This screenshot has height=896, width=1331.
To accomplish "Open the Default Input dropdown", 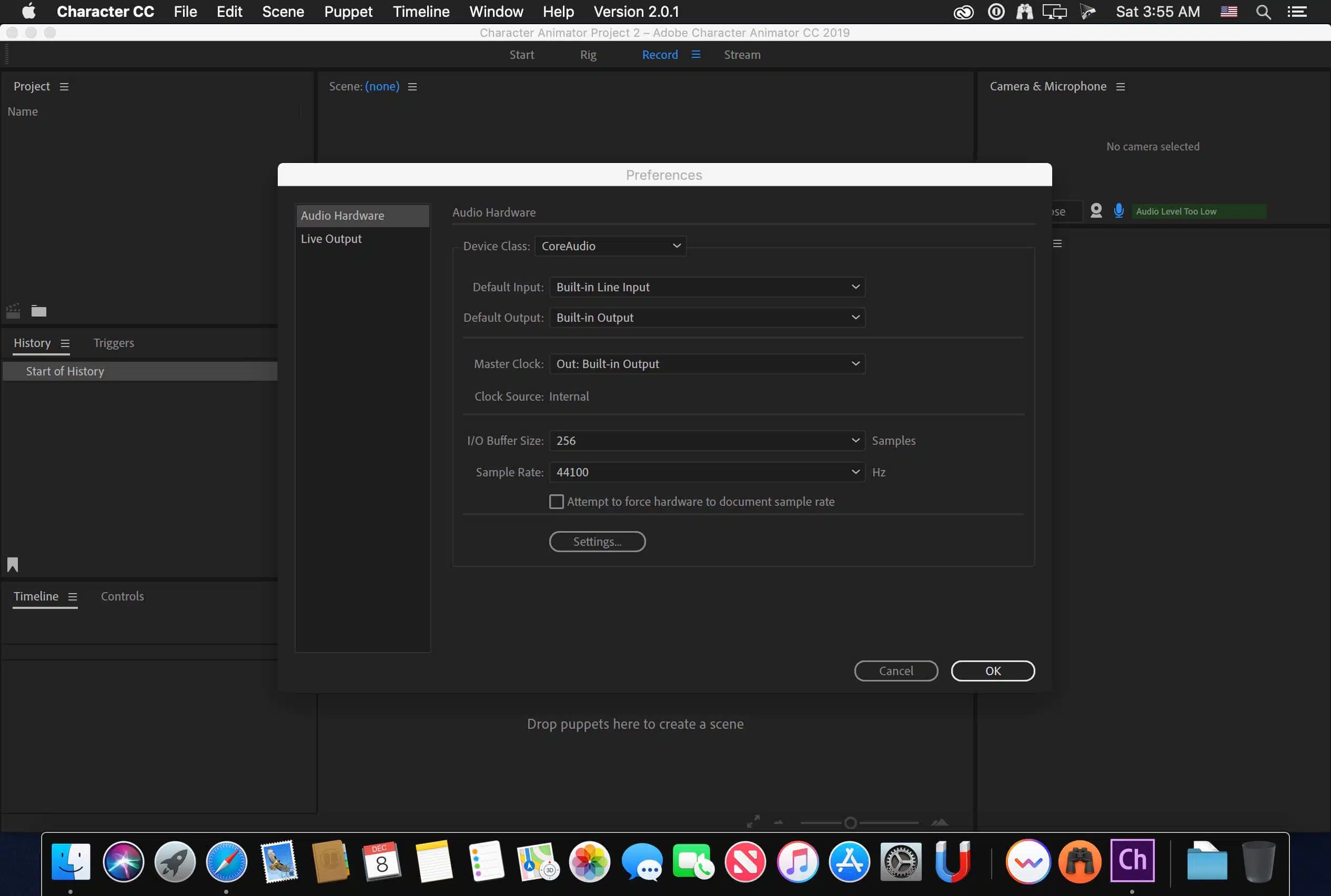I will [x=707, y=287].
